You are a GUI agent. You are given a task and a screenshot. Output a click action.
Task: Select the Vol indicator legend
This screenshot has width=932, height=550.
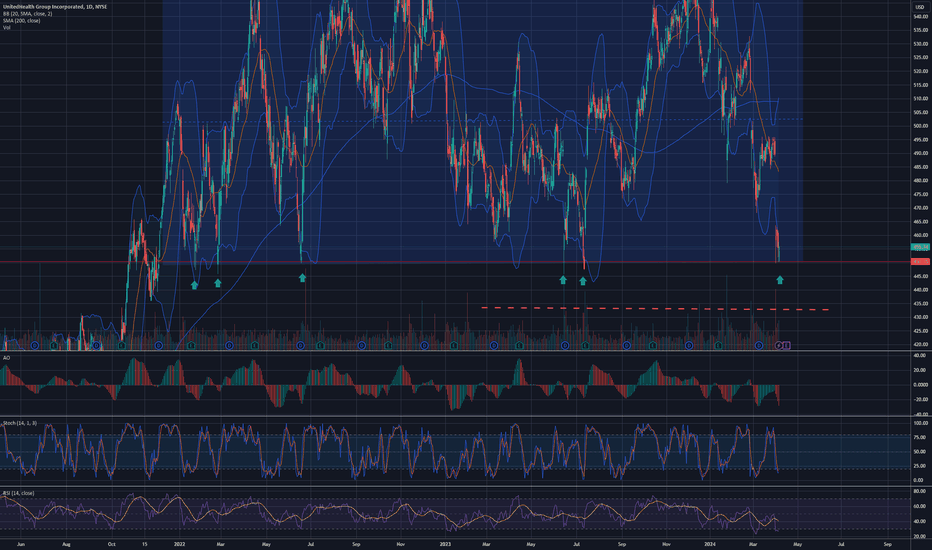coord(6,27)
